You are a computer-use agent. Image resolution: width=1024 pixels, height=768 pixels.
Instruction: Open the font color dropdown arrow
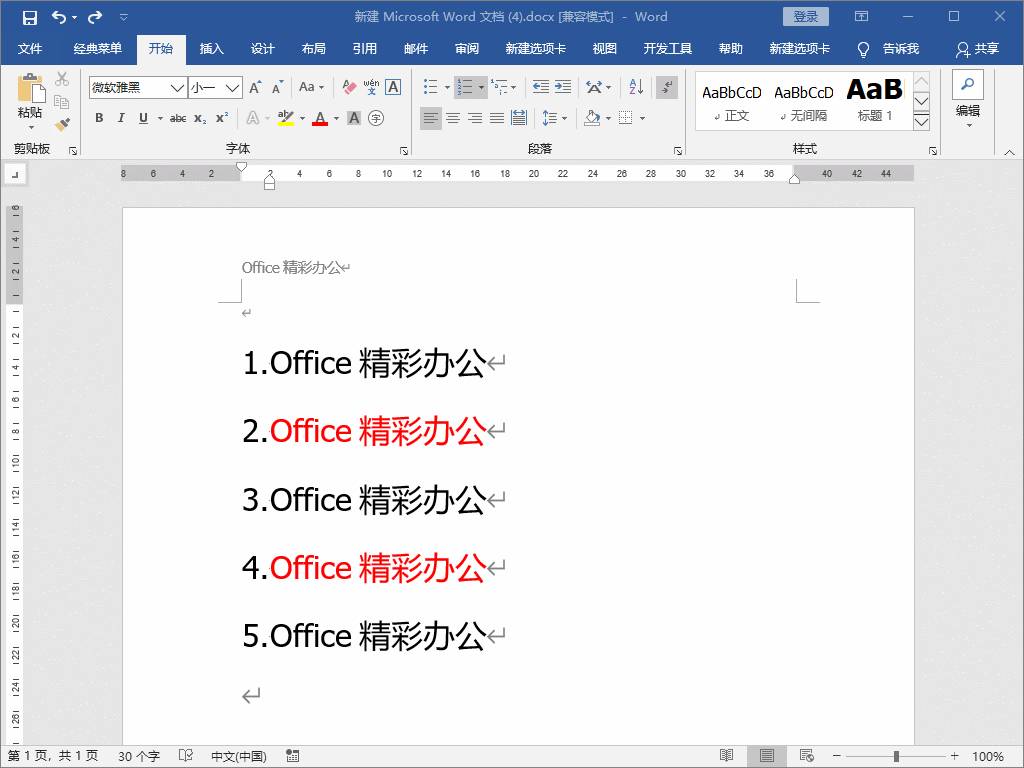tap(336, 119)
